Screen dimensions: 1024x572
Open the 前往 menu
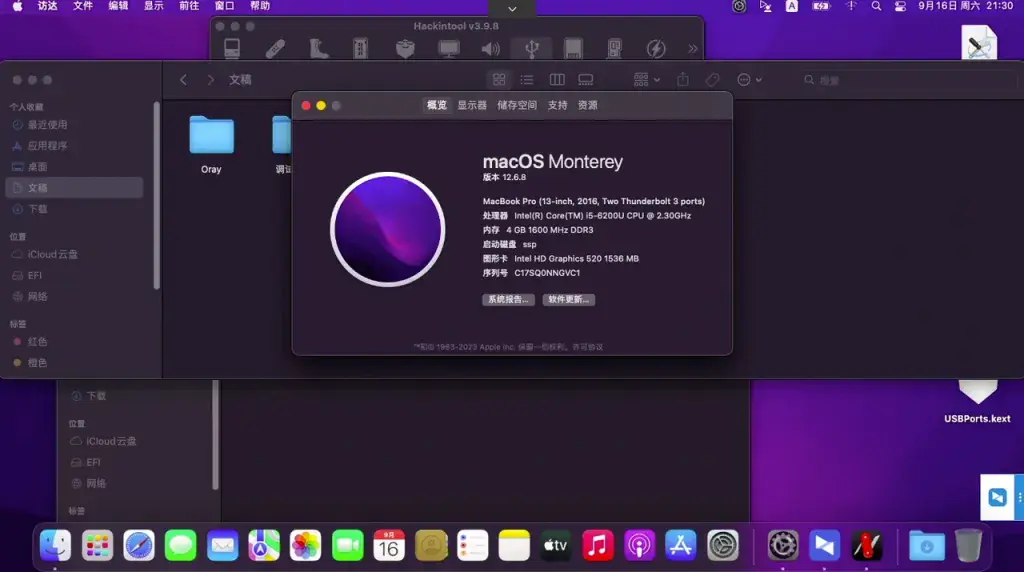point(189,6)
